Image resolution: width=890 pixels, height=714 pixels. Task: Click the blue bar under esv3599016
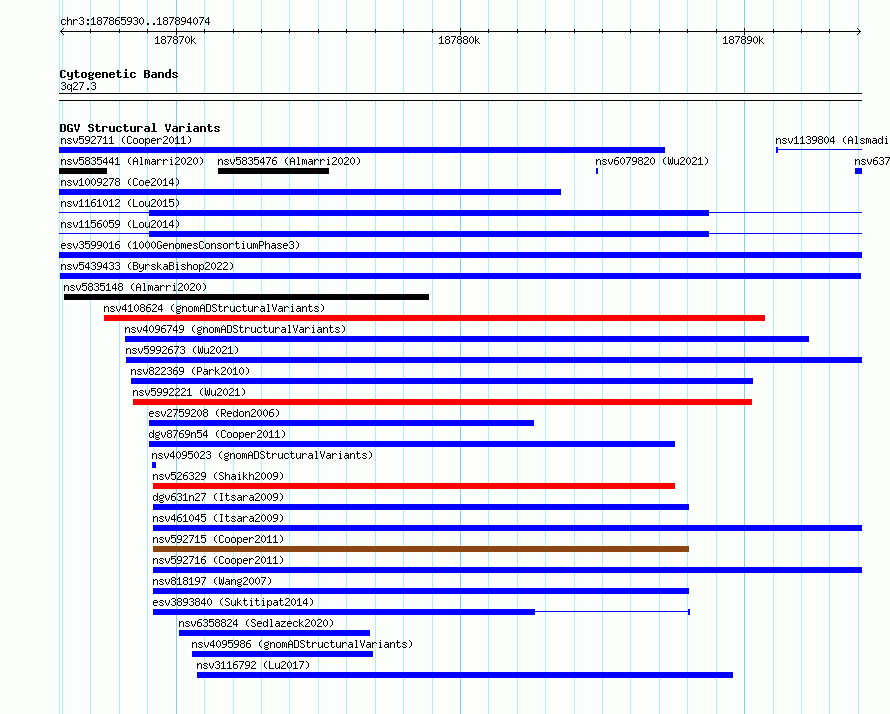click(x=460, y=255)
